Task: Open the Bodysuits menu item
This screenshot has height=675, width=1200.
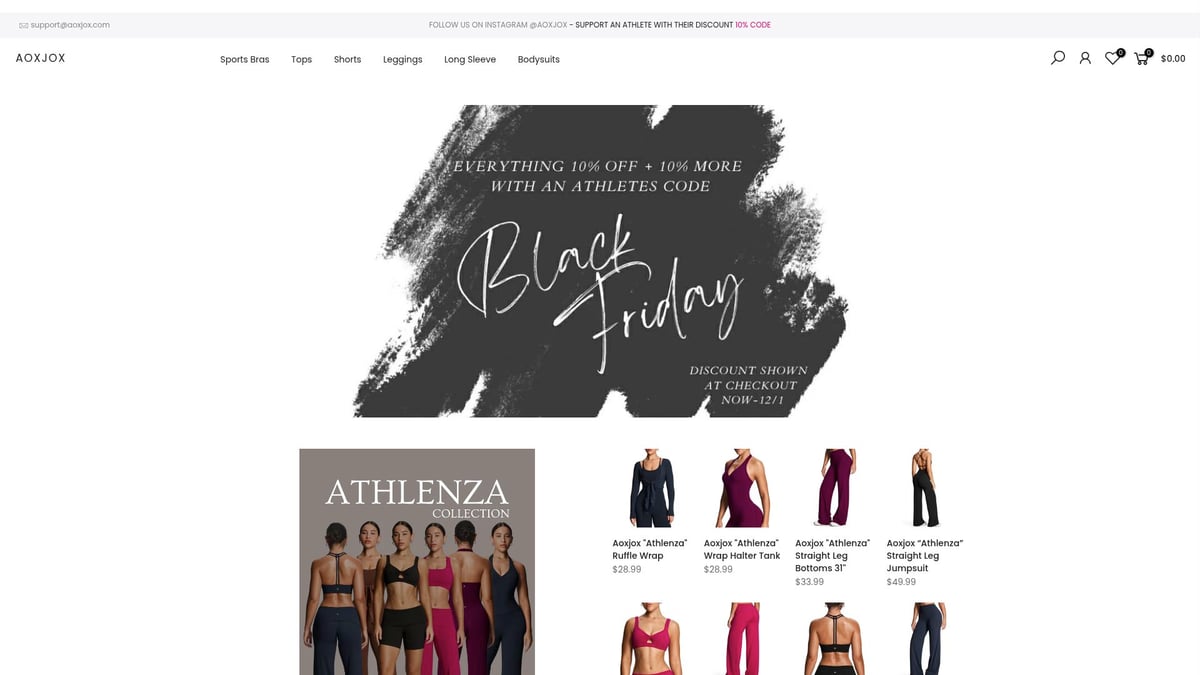Action: pyautogui.click(x=539, y=59)
